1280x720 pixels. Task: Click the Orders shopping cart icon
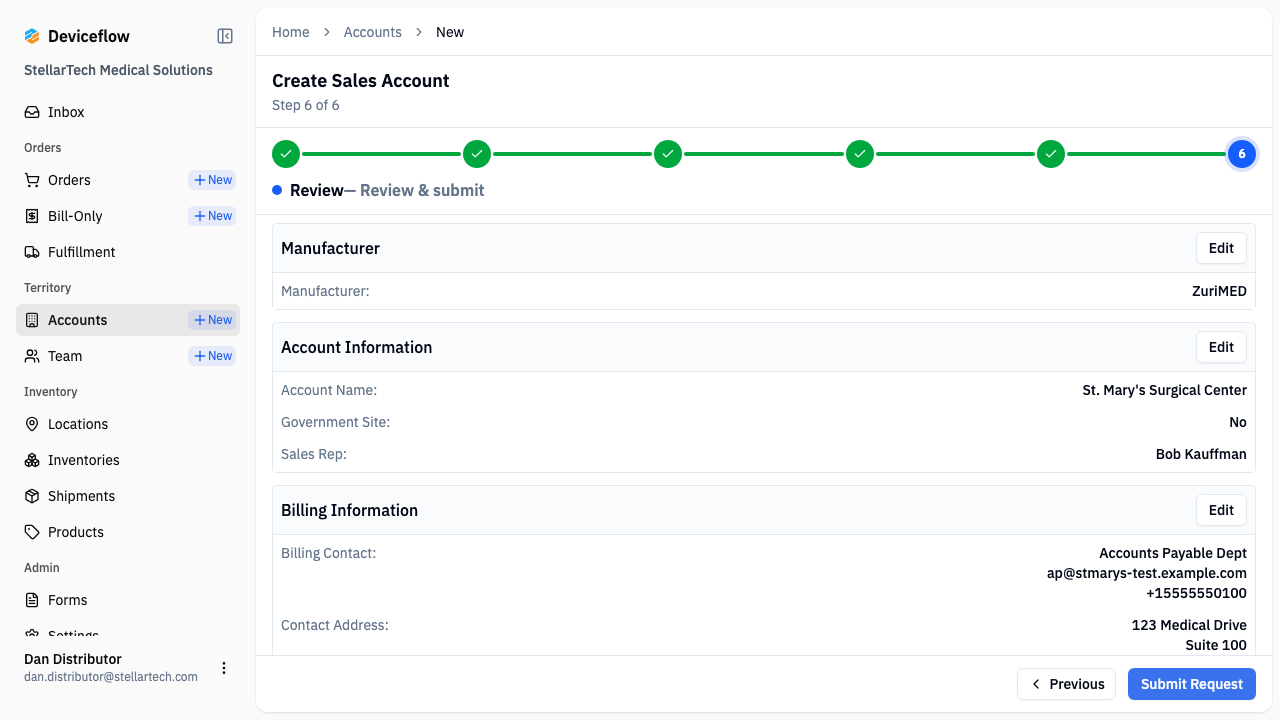[32, 180]
